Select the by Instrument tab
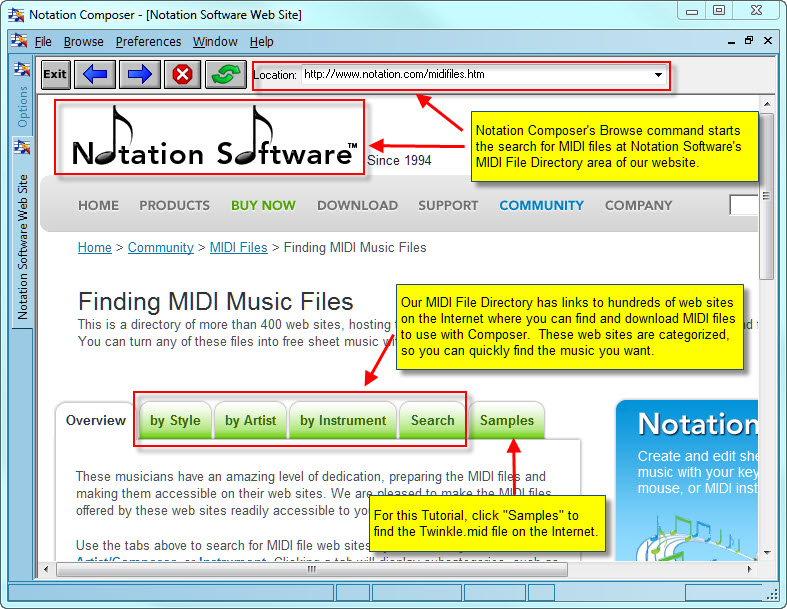The height and width of the screenshot is (609, 787). (x=342, y=420)
